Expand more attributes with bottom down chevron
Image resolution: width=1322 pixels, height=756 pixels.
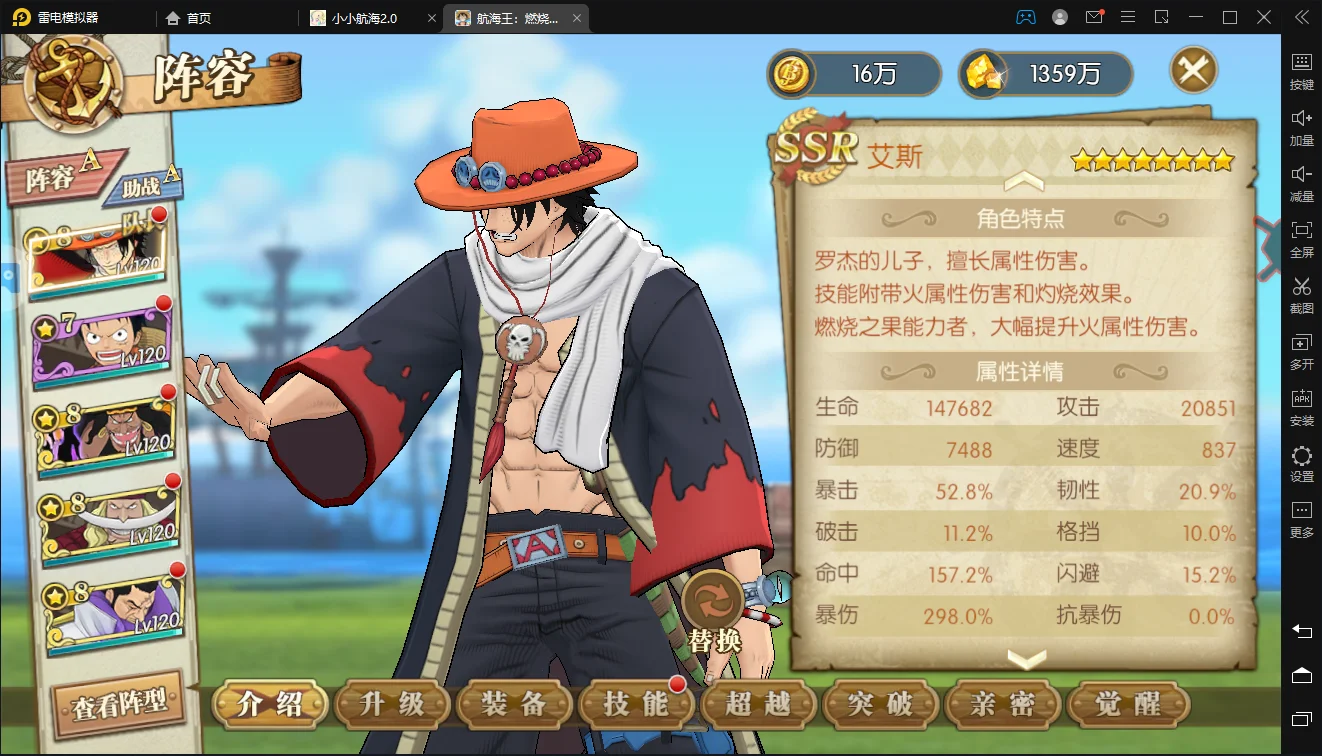tap(1026, 659)
